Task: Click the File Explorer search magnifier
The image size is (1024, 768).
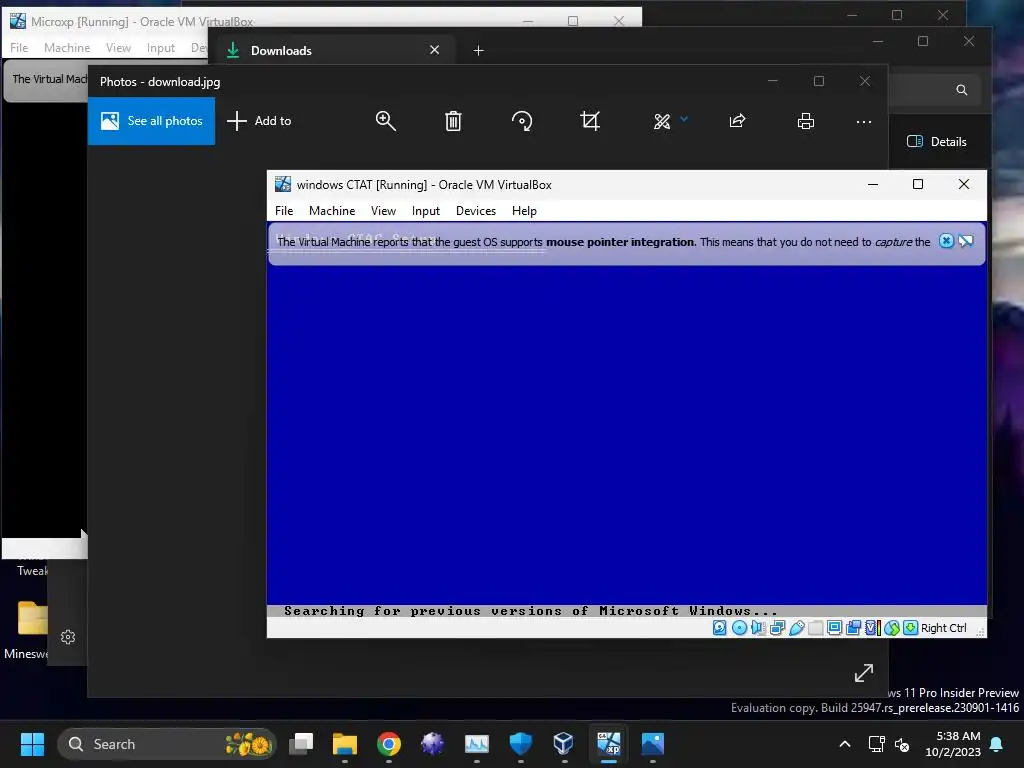Action: 961,90
